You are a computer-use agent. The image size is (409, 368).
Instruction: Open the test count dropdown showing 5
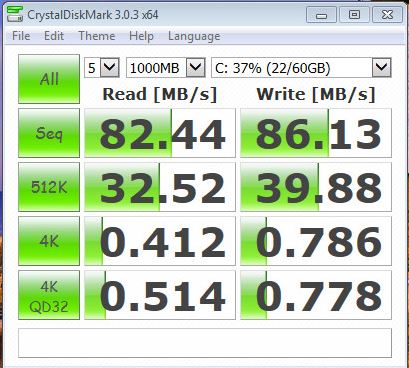(102, 68)
